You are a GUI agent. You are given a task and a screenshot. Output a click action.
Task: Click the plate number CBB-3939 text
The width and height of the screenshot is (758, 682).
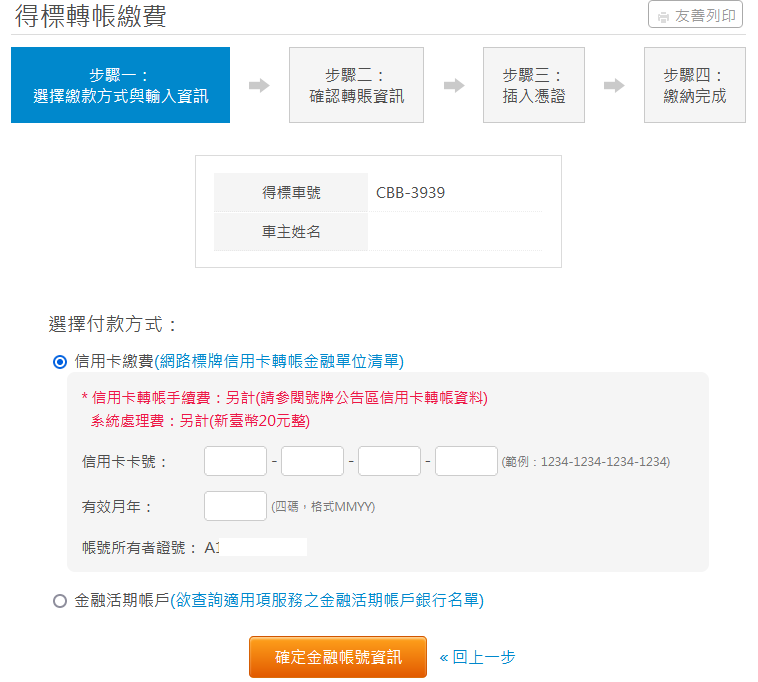coord(410,193)
